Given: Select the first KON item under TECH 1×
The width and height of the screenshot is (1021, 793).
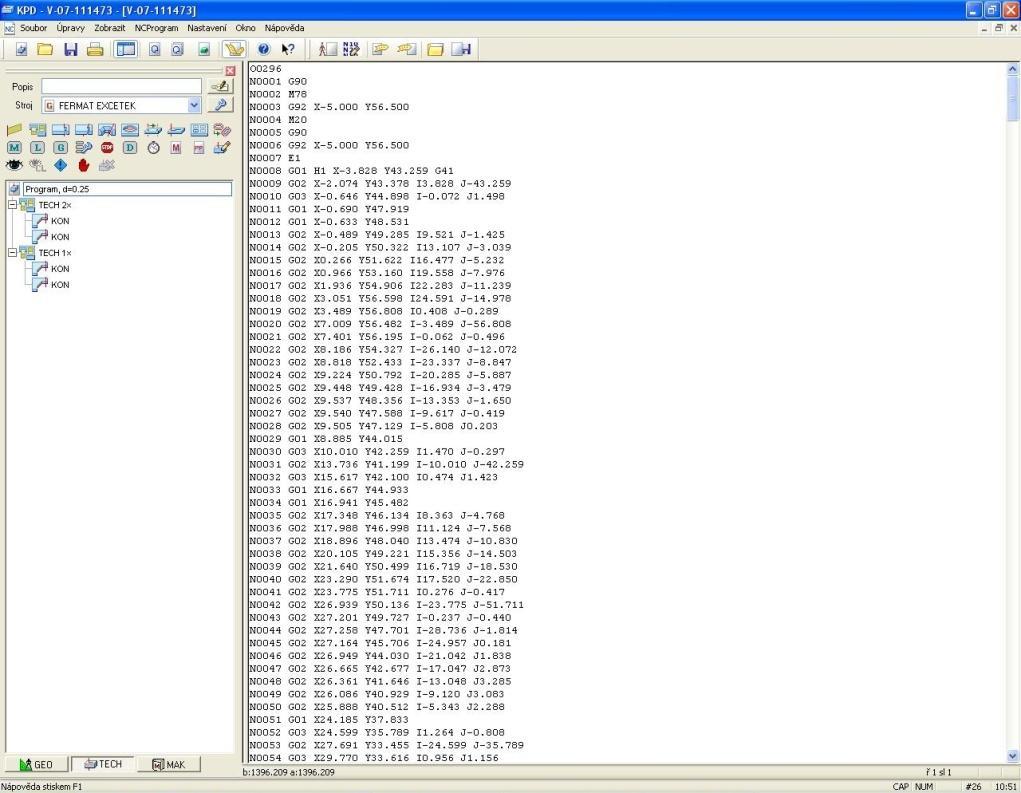Looking at the screenshot, I should 60,268.
